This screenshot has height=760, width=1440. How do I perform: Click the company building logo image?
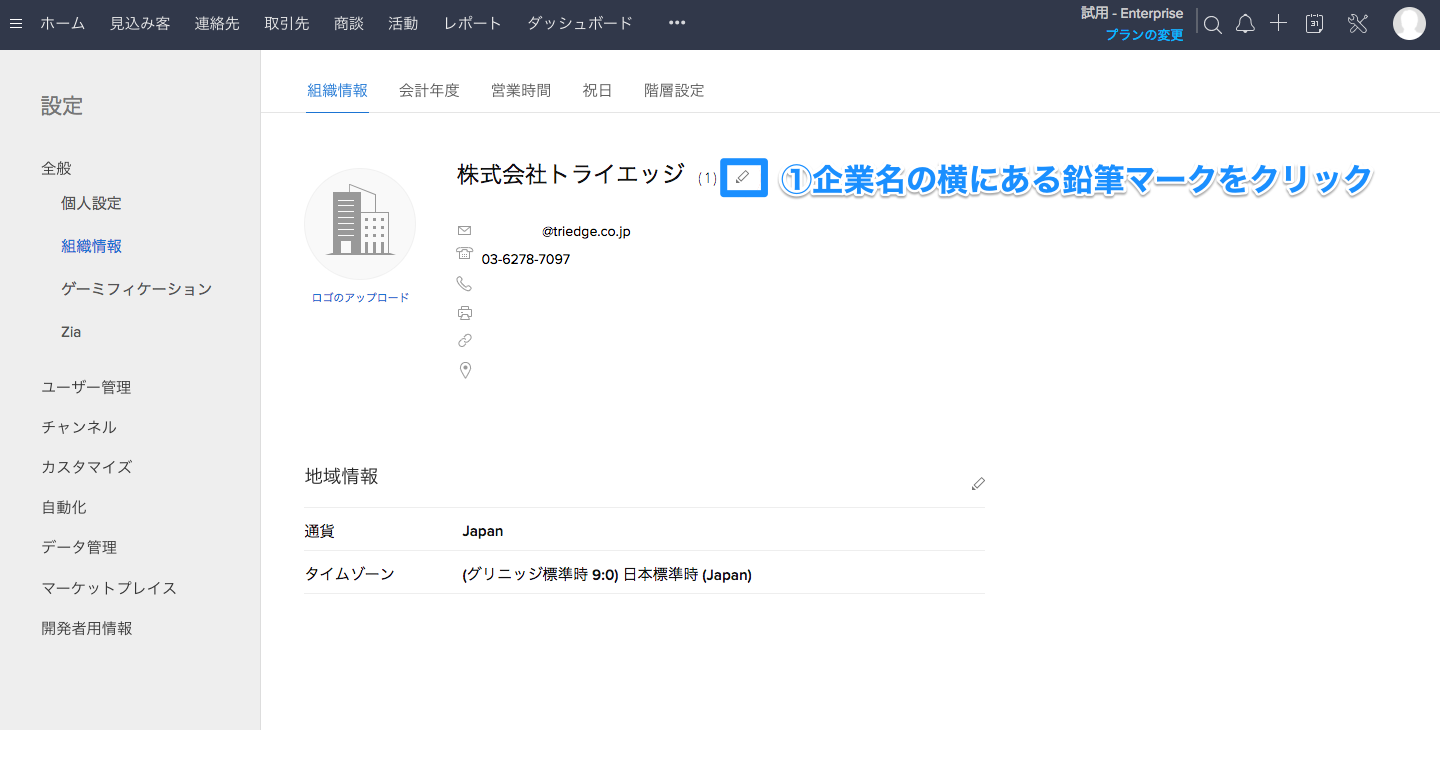360,224
